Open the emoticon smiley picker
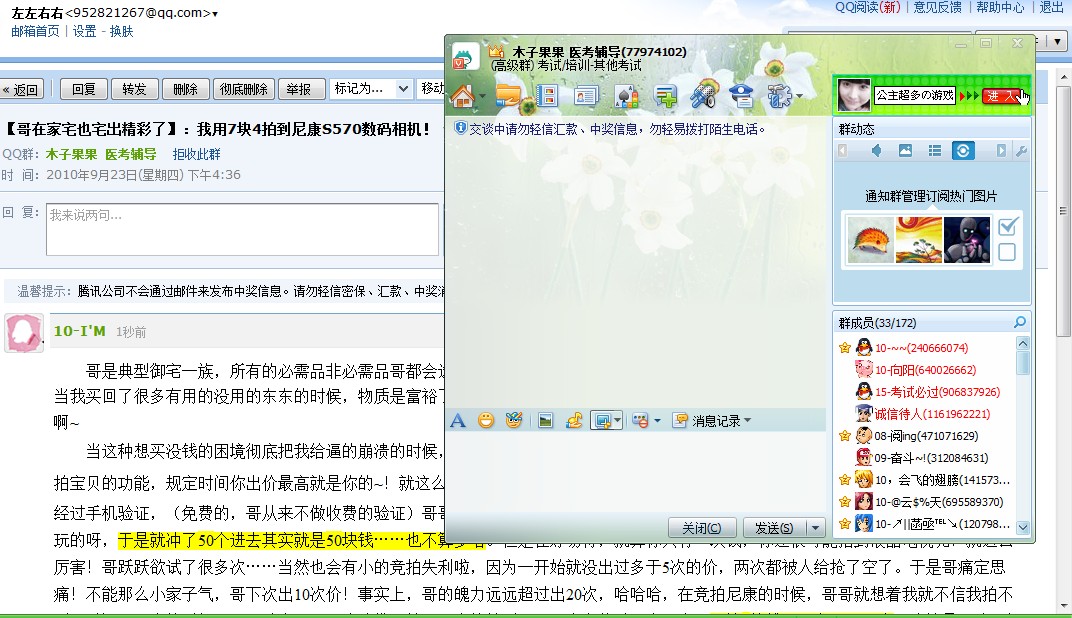Image resolution: width=1072 pixels, height=618 pixels. (486, 420)
